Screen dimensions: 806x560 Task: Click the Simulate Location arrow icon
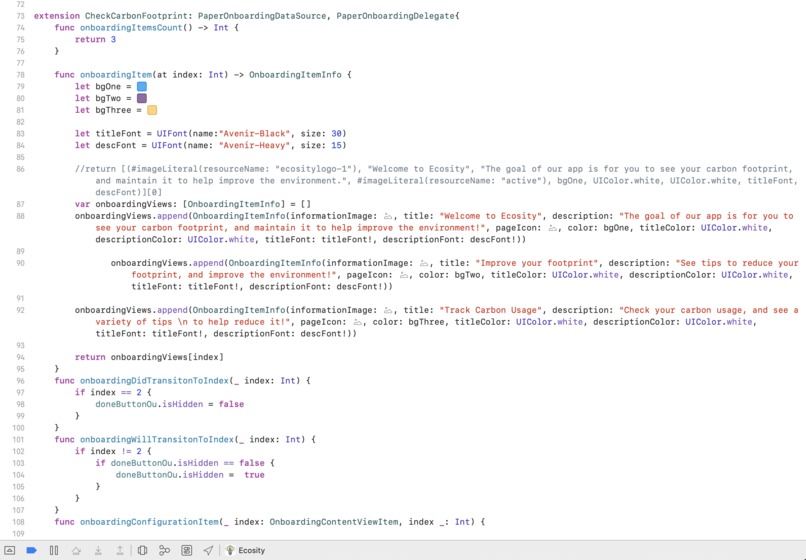[x=208, y=550]
